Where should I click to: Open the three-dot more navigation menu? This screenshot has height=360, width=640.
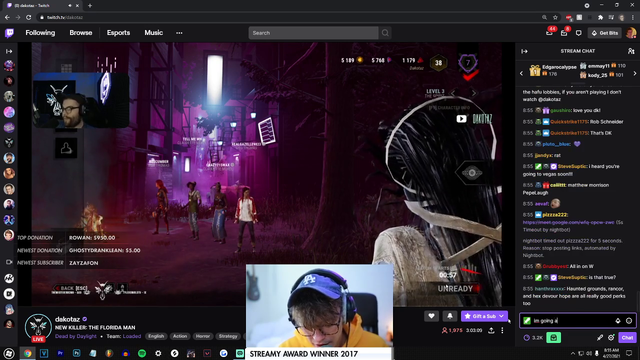179,33
